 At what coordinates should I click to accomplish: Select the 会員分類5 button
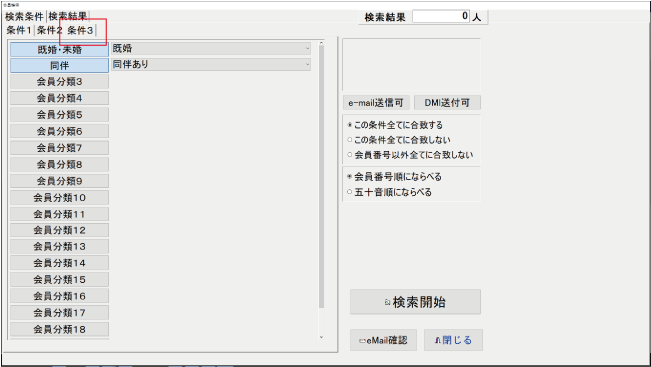(59, 115)
